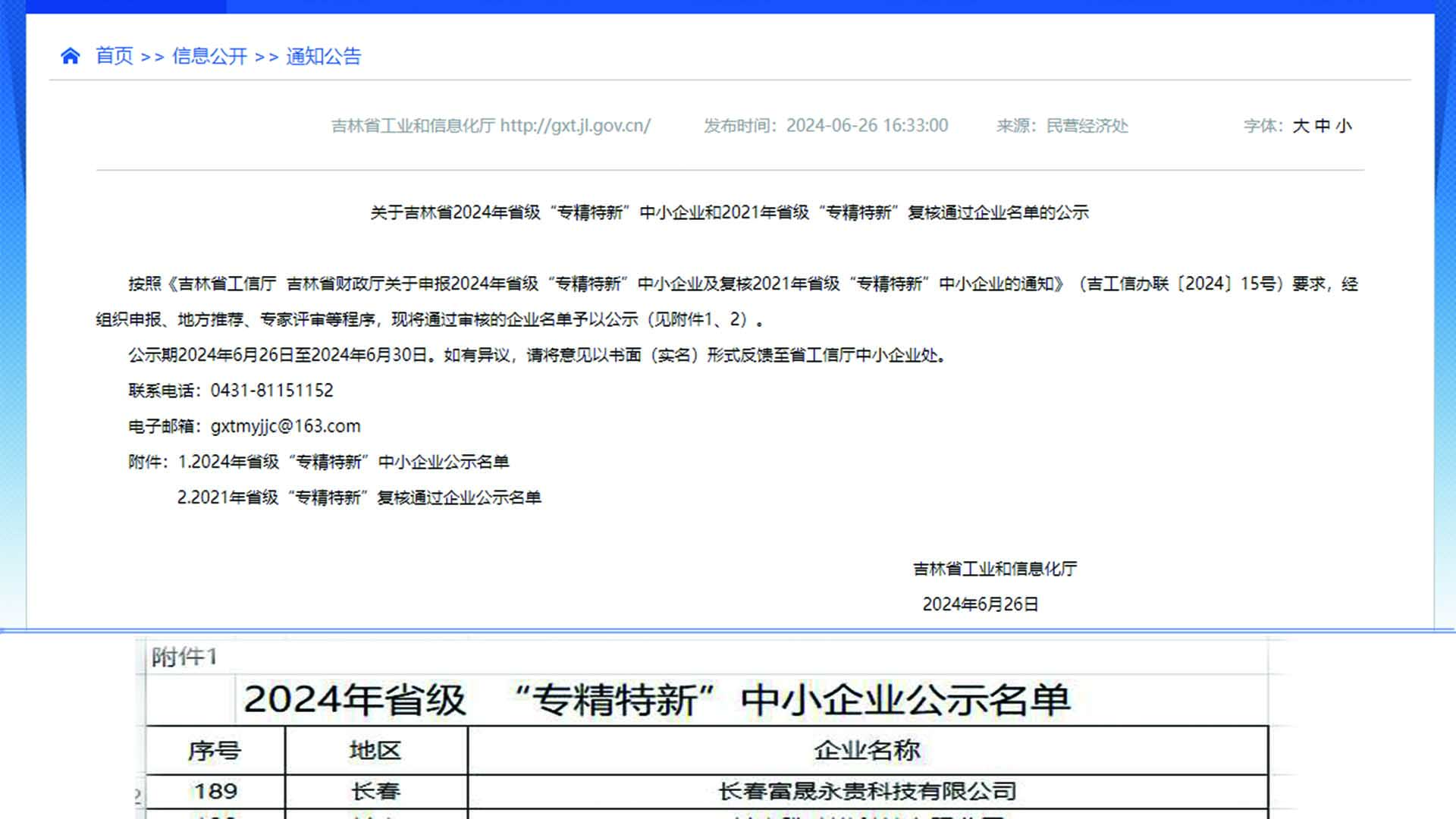
Task: Click the notice title 公示 heading
Action: [728, 213]
